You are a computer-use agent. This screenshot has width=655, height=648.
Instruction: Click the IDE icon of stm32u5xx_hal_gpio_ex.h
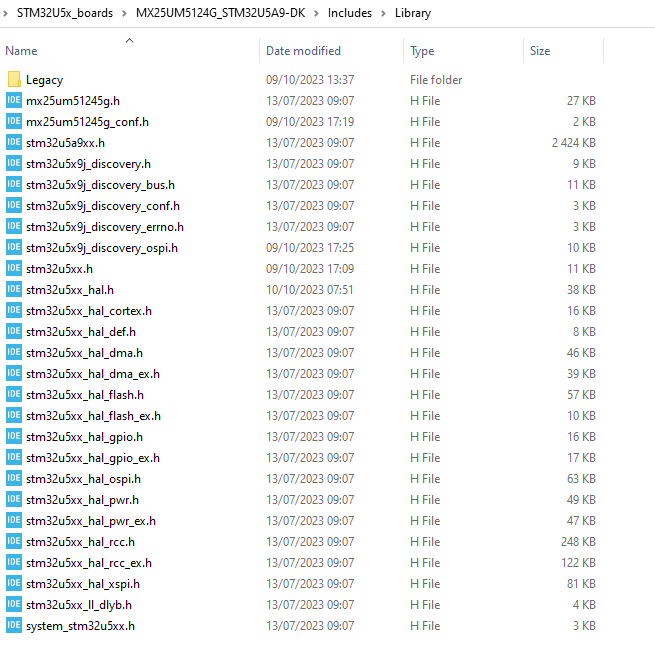tap(14, 457)
